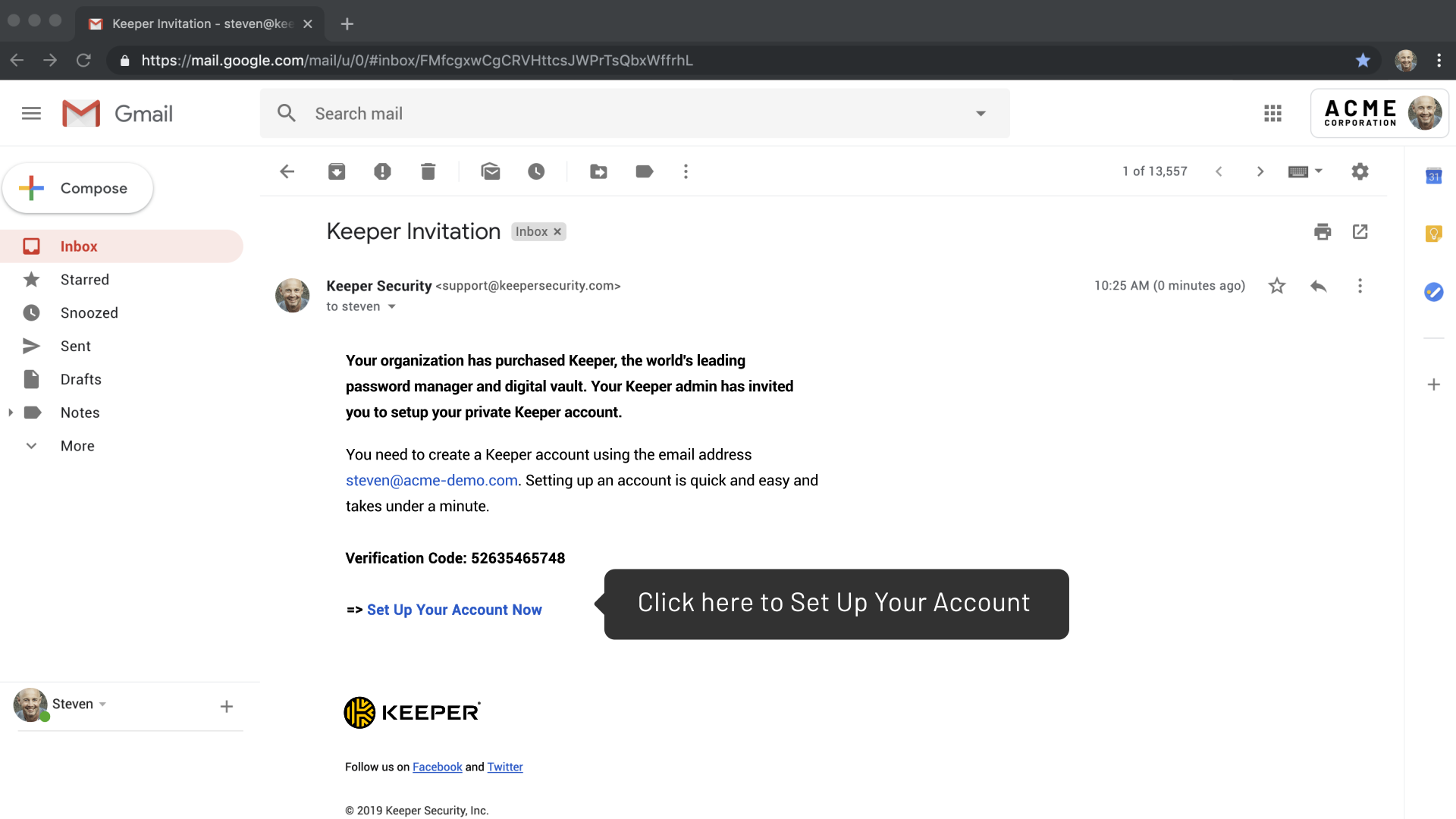The width and height of the screenshot is (1456, 819).
Task: Toggle the main menu hamburger
Action: tap(31, 114)
